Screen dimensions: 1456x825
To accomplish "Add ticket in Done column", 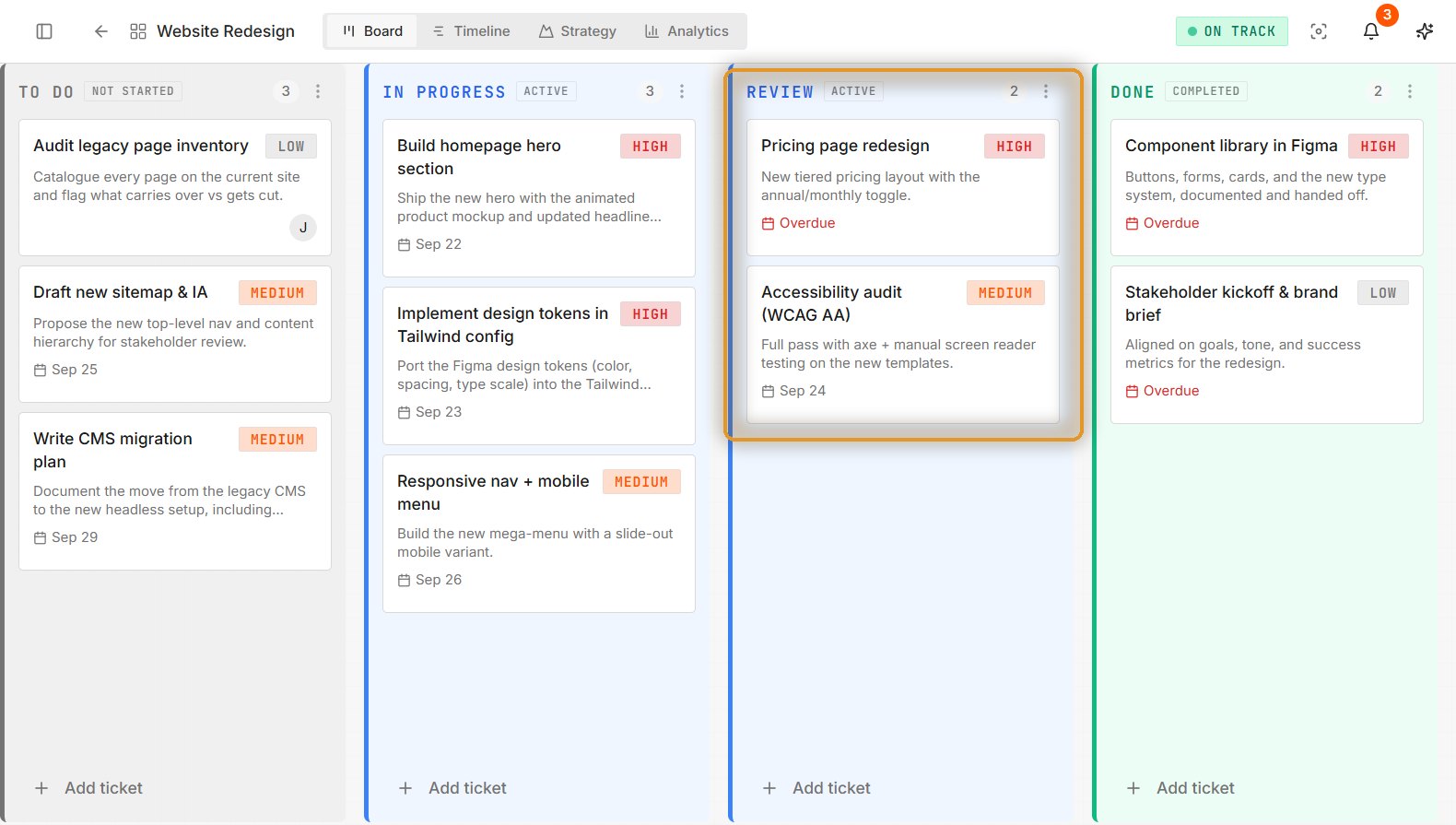I will click(x=1180, y=788).
